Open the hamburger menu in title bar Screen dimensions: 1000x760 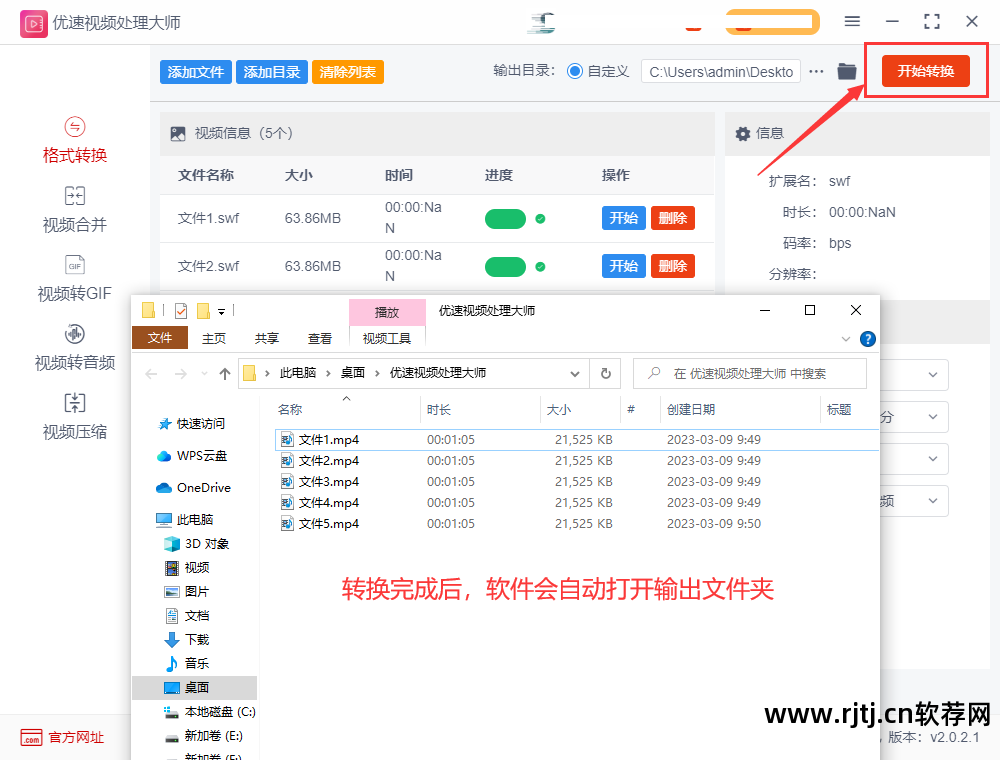[852, 22]
